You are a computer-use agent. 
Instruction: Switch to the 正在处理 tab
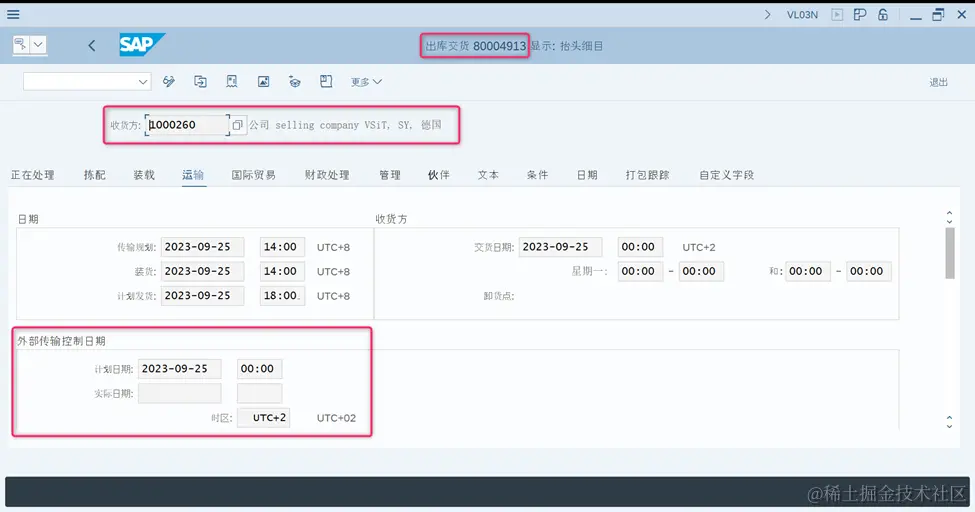coord(32,175)
